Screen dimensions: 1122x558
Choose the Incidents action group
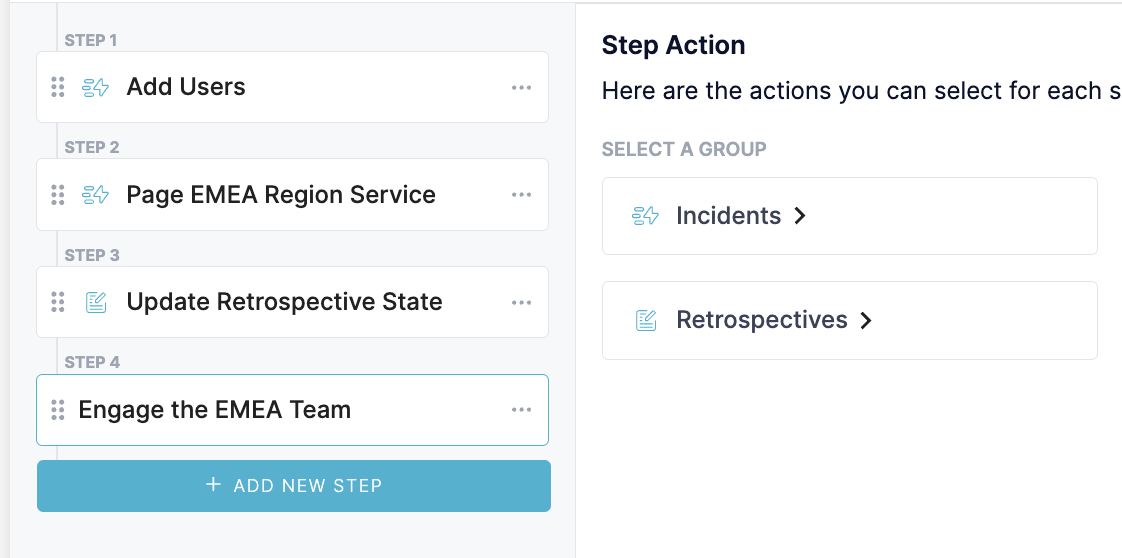[850, 216]
